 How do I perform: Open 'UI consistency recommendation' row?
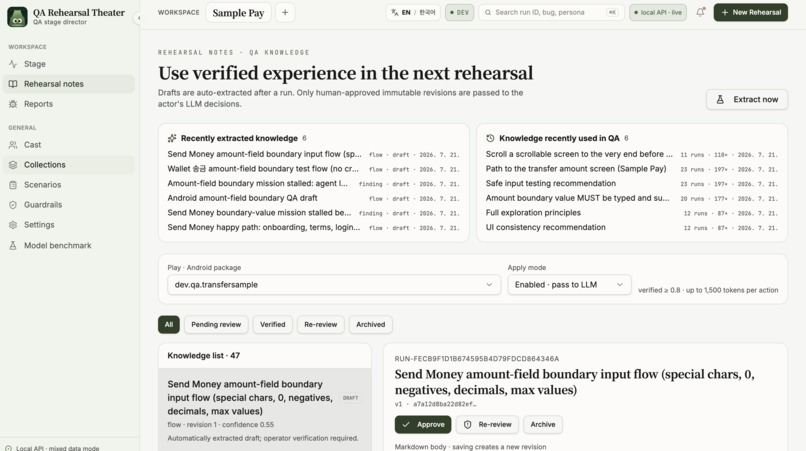[632, 227]
